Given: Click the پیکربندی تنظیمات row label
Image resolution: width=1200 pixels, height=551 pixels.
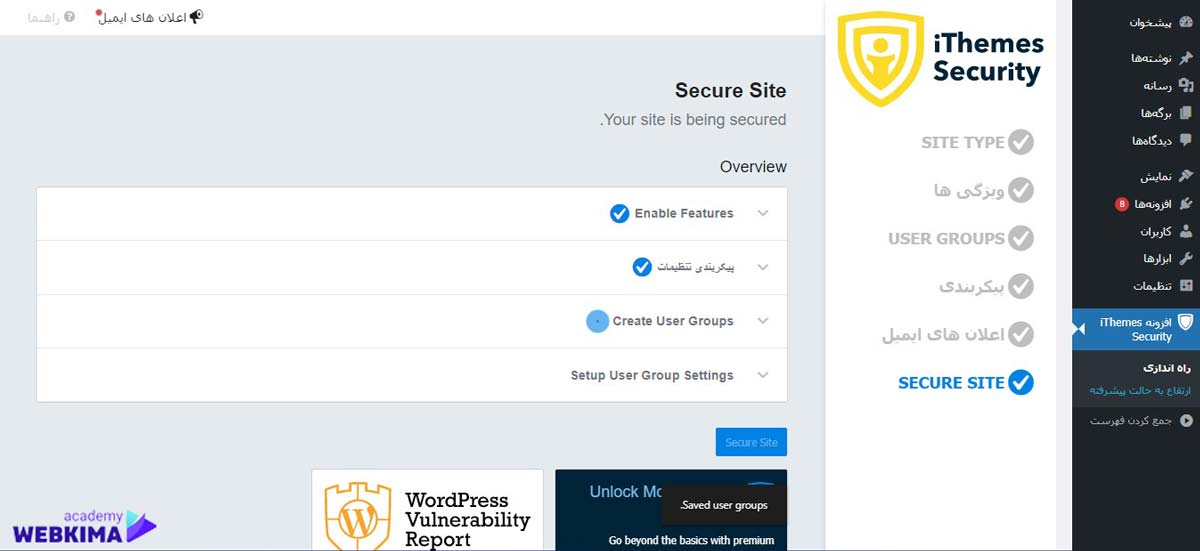Looking at the screenshot, I should (695, 267).
